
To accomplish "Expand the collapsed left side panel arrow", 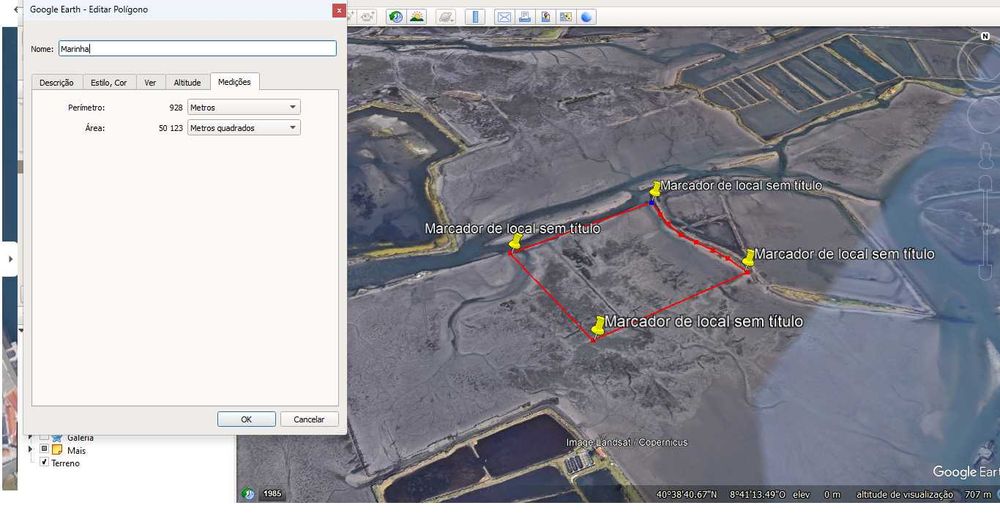I will (10, 259).
